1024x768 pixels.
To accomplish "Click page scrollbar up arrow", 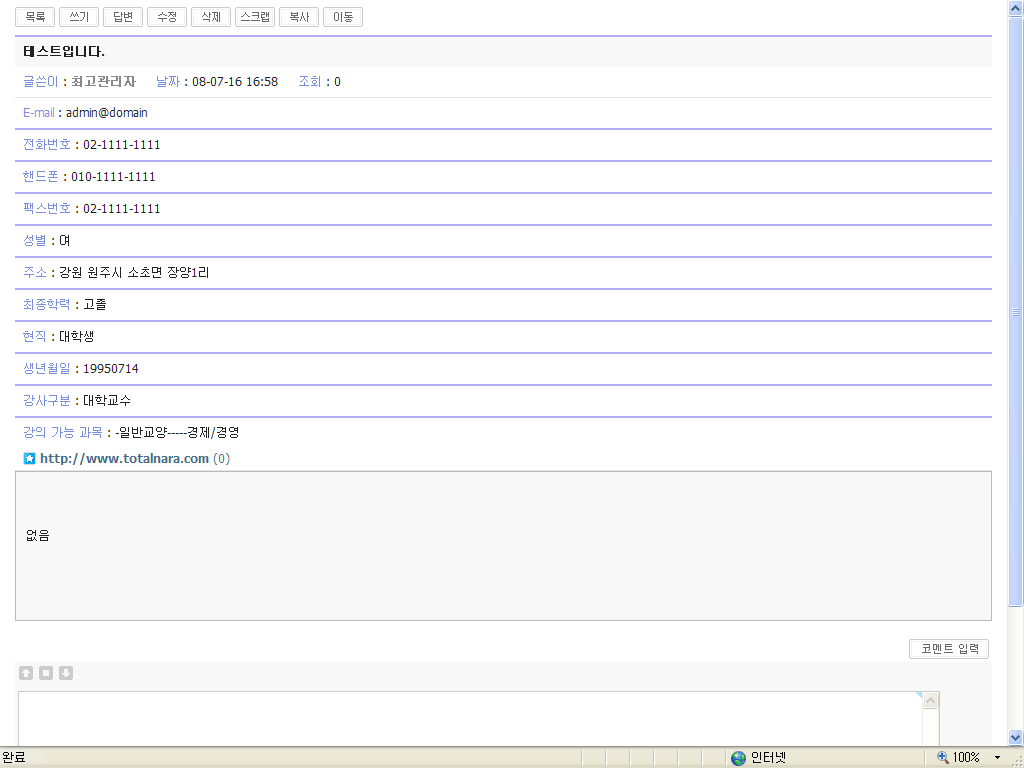I will [1016, 8].
